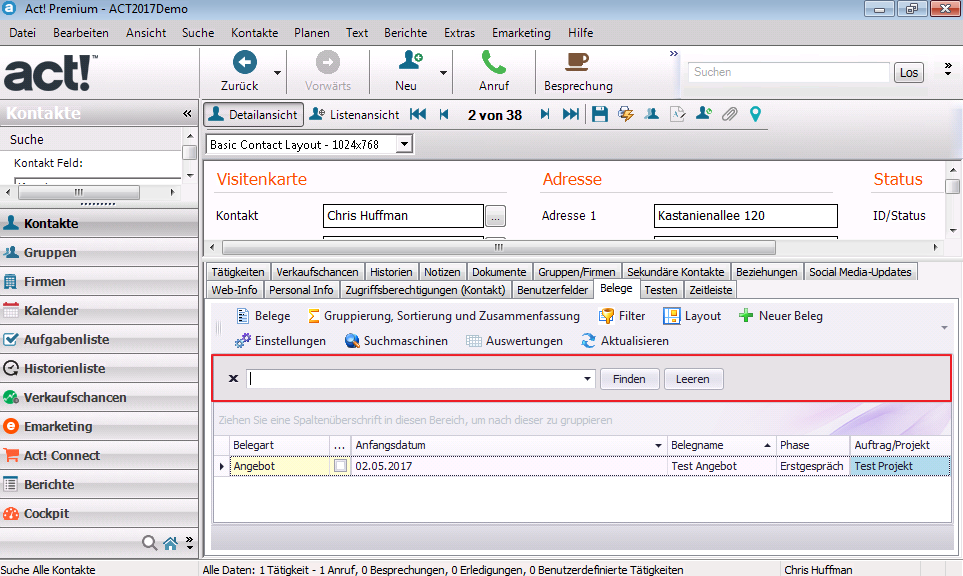Go to next contact record
Viewport: 963px width, 576px height.
click(545, 114)
